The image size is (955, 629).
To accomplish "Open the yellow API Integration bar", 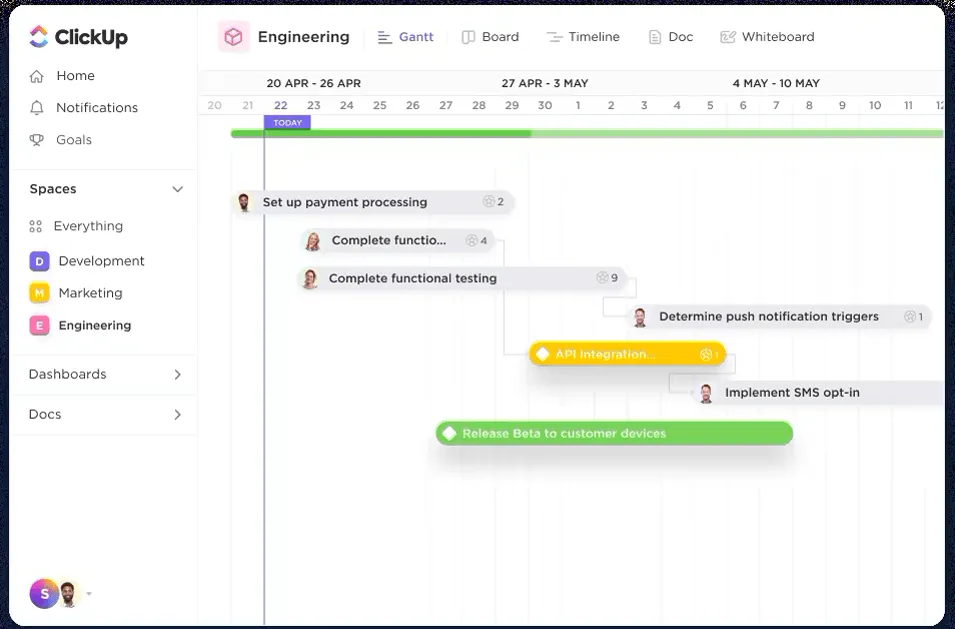I will coord(627,354).
